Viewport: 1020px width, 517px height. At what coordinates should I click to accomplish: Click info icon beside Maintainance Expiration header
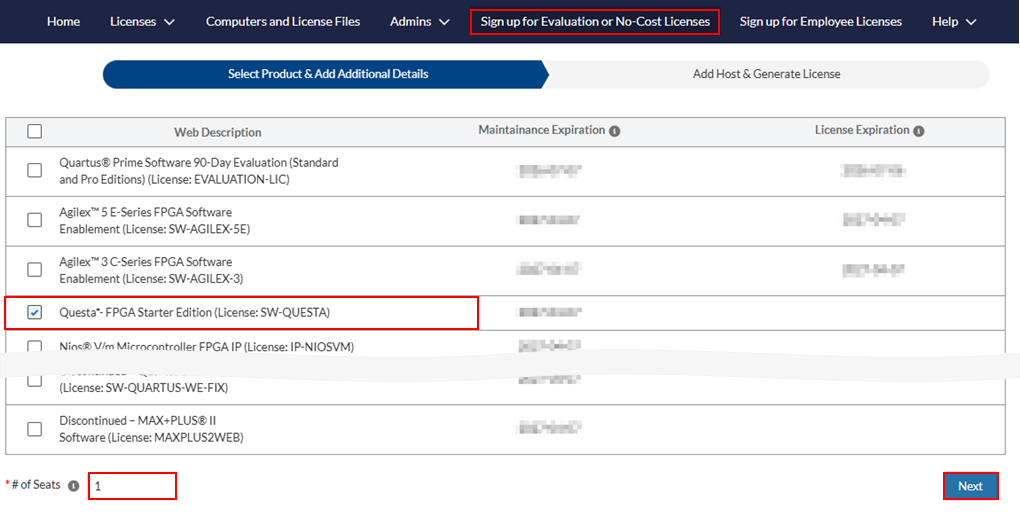[615, 131]
